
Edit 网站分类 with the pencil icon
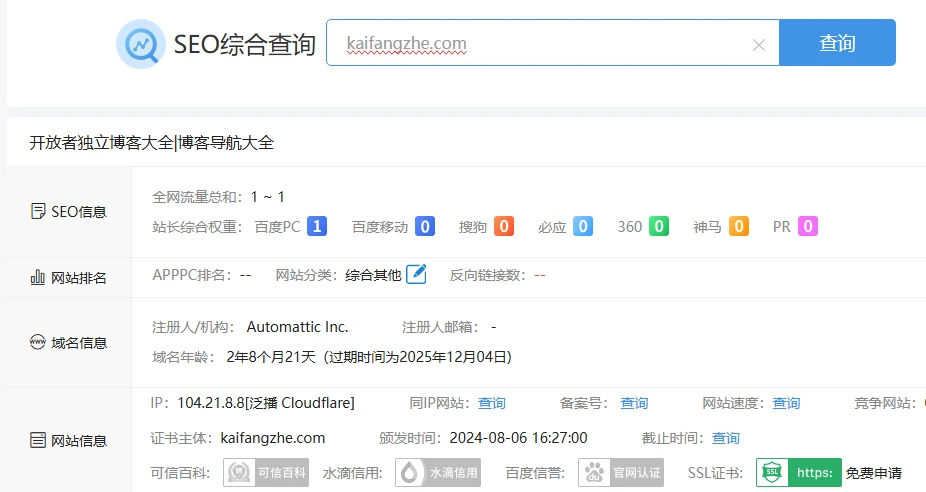(416, 274)
